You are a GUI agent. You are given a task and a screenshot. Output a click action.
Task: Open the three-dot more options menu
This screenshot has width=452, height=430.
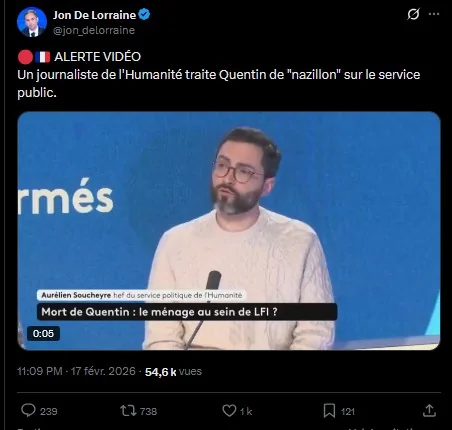click(434, 14)
